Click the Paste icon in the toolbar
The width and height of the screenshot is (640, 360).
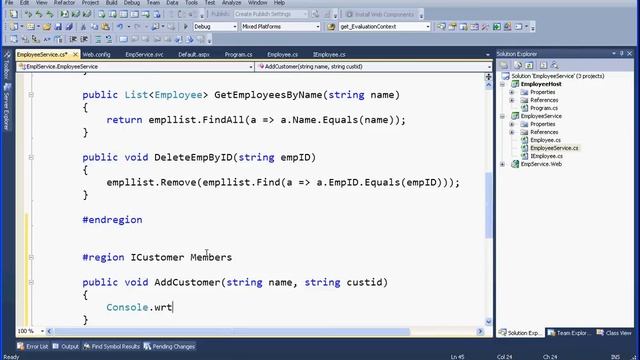[x=105, y=27]
